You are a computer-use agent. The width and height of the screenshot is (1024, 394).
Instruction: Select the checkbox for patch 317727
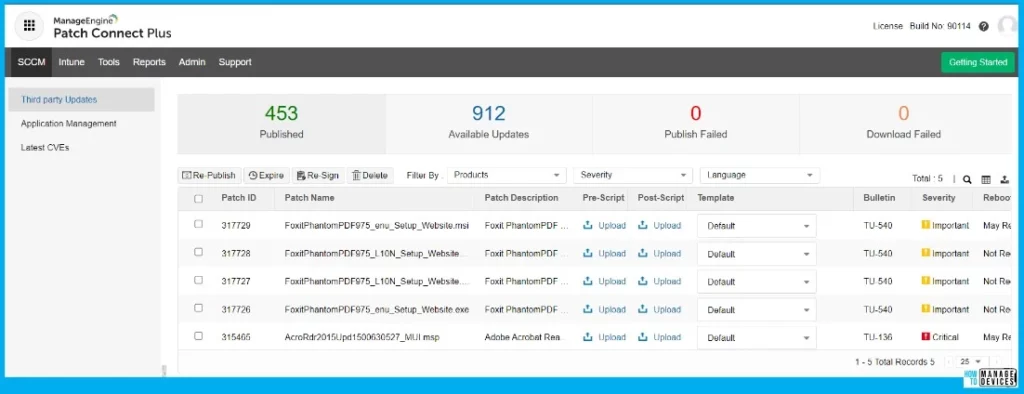point(199,280)
